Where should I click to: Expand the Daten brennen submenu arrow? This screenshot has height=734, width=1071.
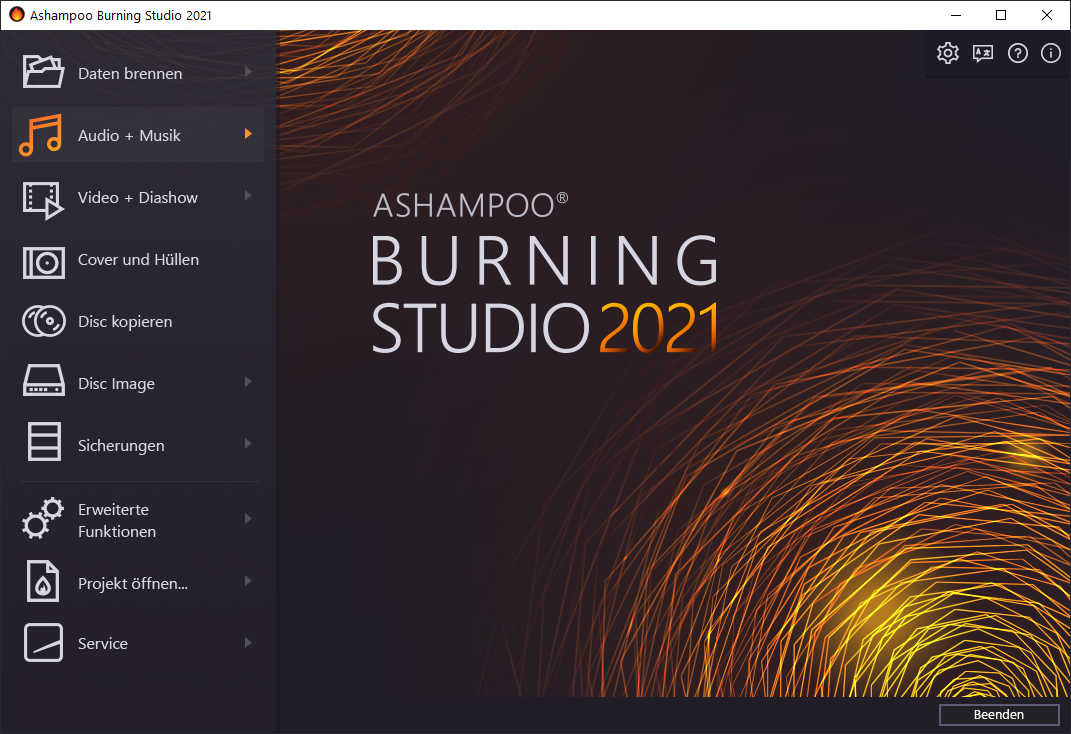tap(249, 72)
